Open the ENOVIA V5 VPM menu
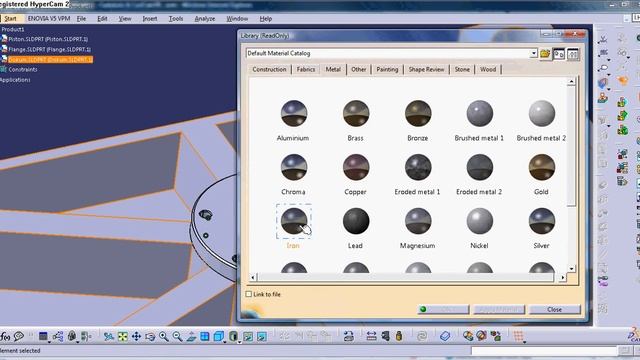The image size is (640, 360). tap(49, 19)
